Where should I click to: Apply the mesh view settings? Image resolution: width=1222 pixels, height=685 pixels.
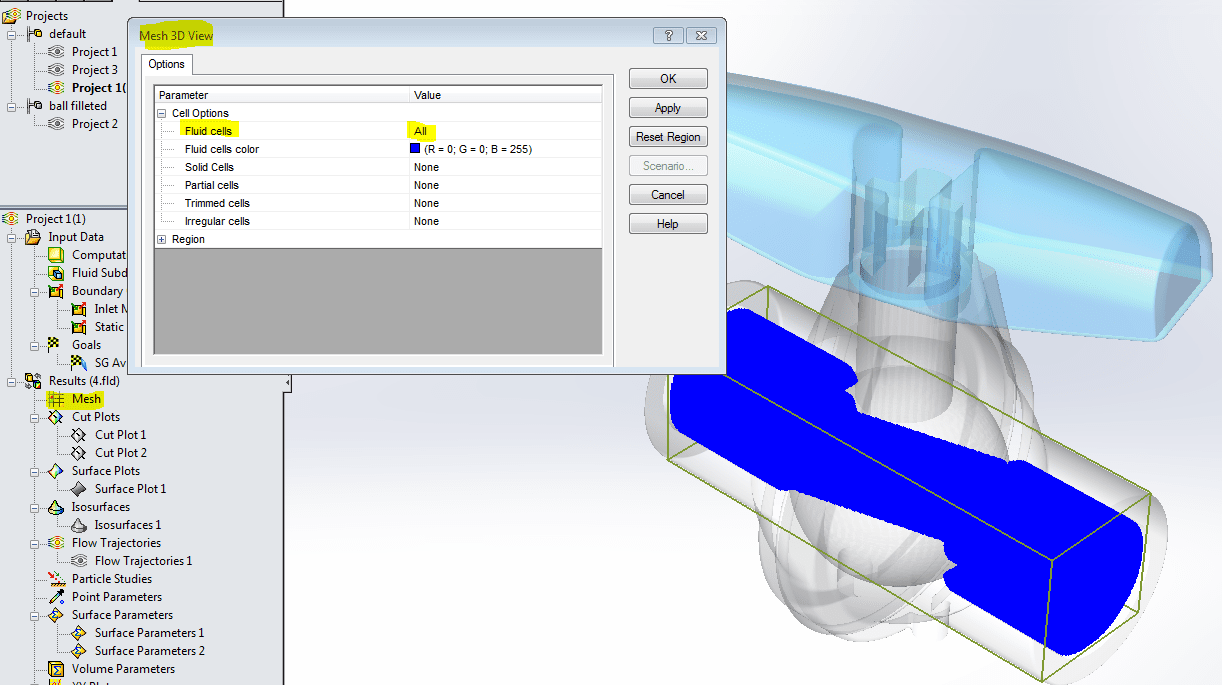coord(668,107)
